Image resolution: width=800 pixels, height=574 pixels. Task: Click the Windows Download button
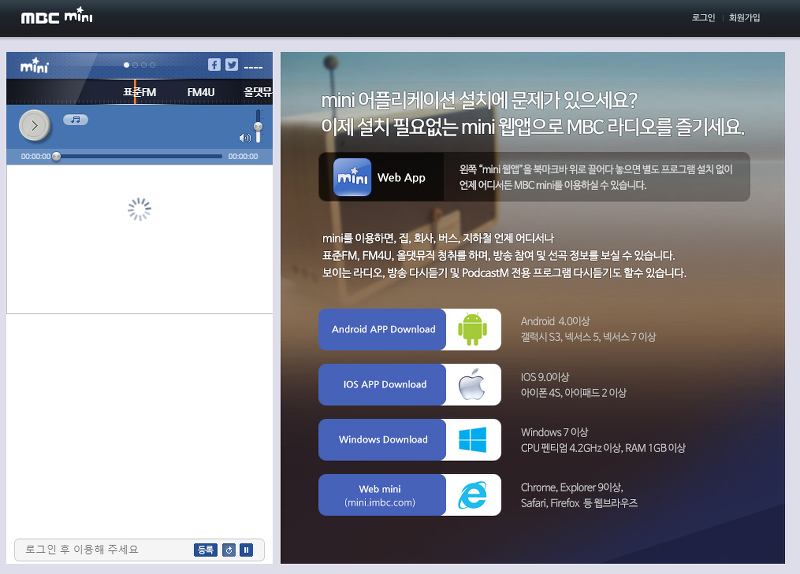pos(382,439)
